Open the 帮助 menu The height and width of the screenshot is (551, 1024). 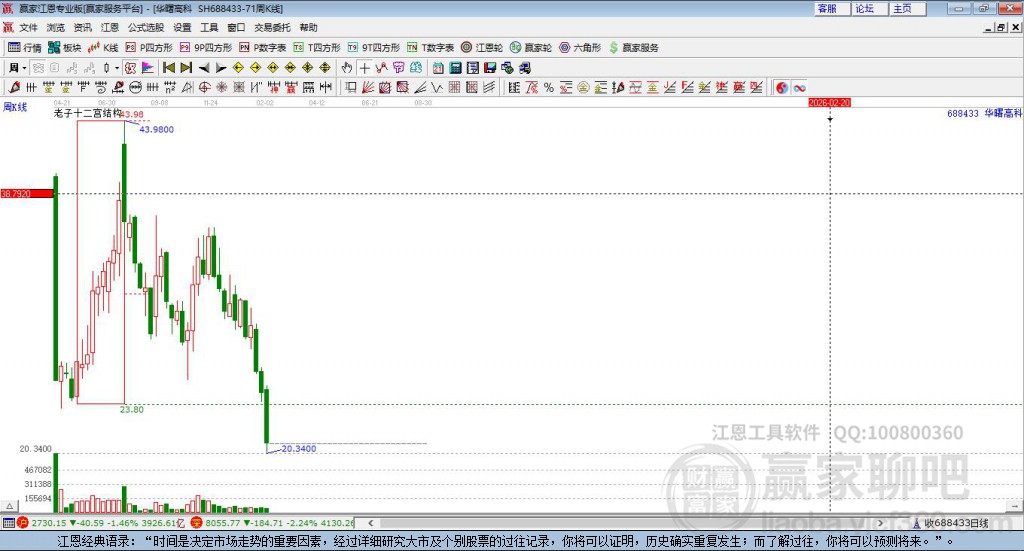(x=308, y=27)
